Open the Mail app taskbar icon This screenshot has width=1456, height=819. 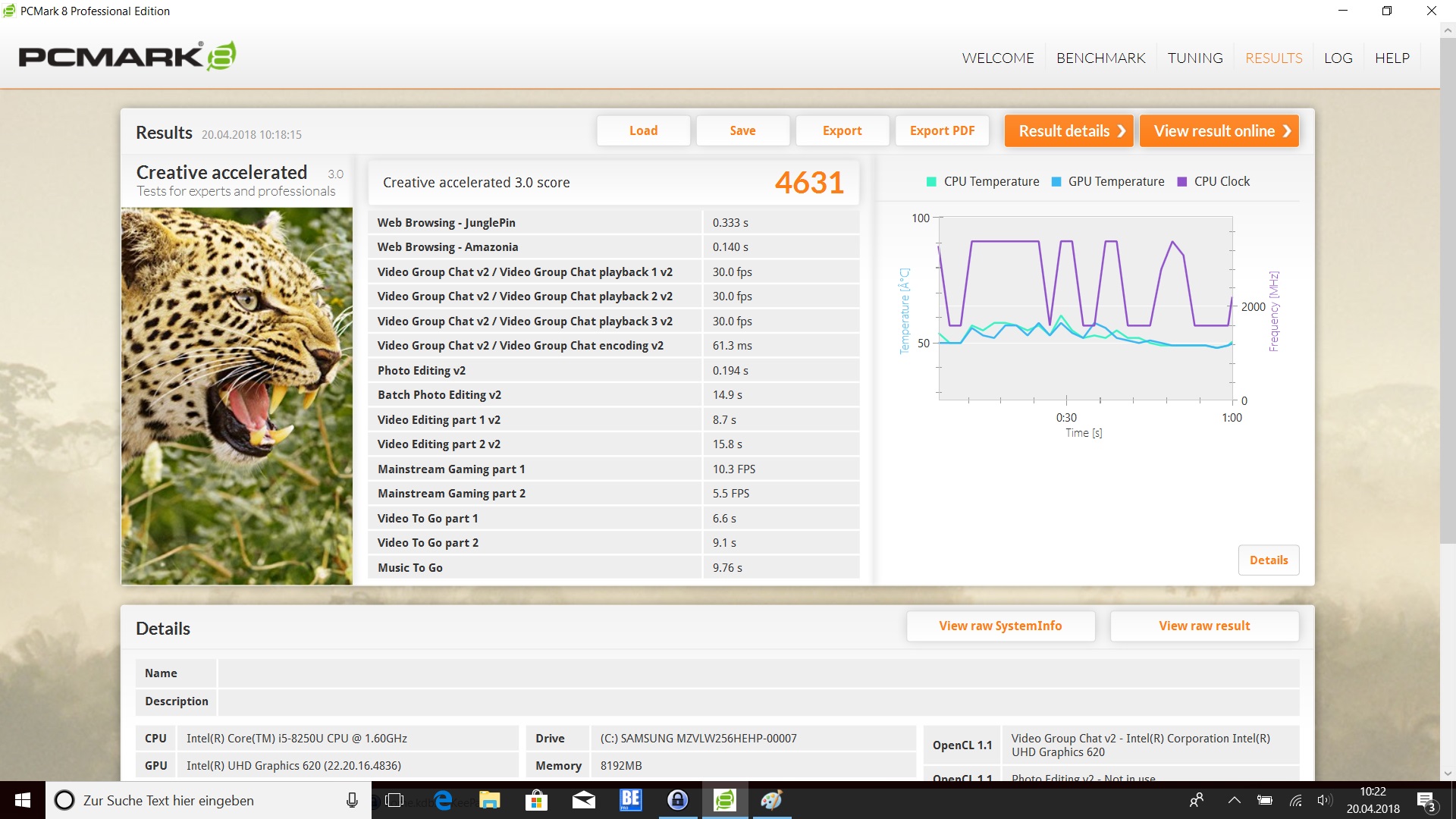[x=583, y=800]
